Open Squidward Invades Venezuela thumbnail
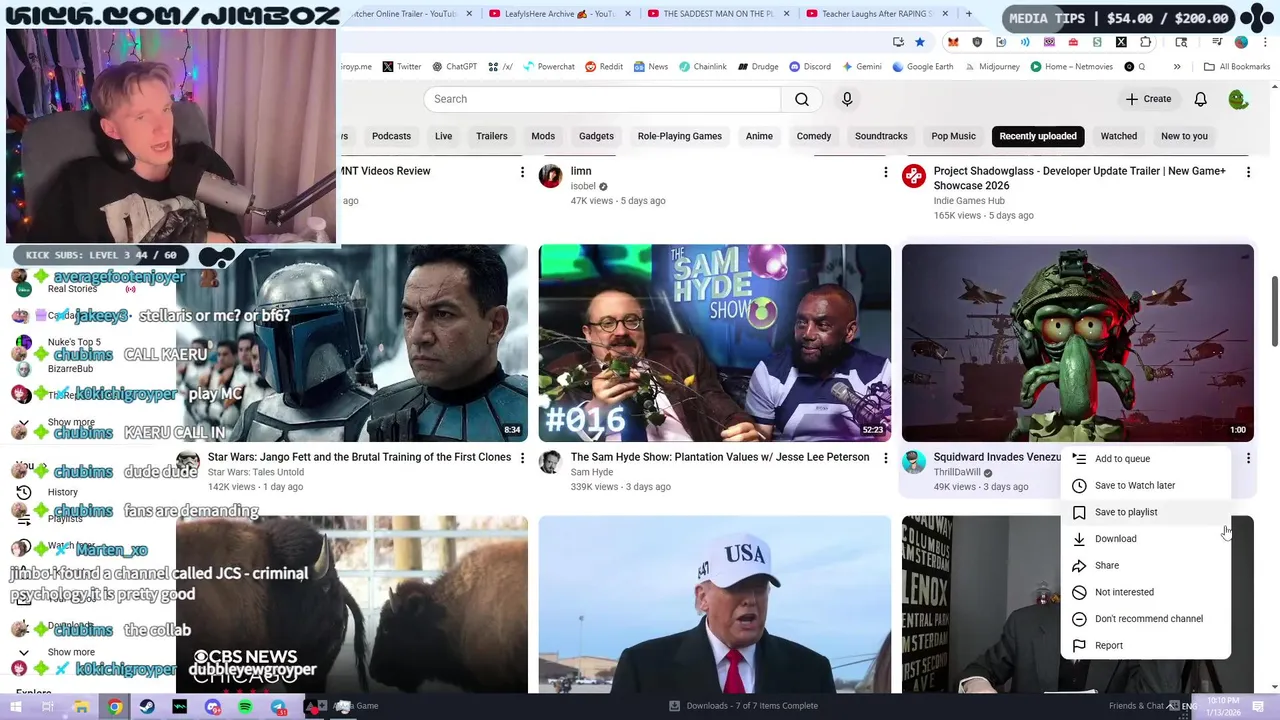This screenshot has height=720, width=1280. coord(1077,343)
